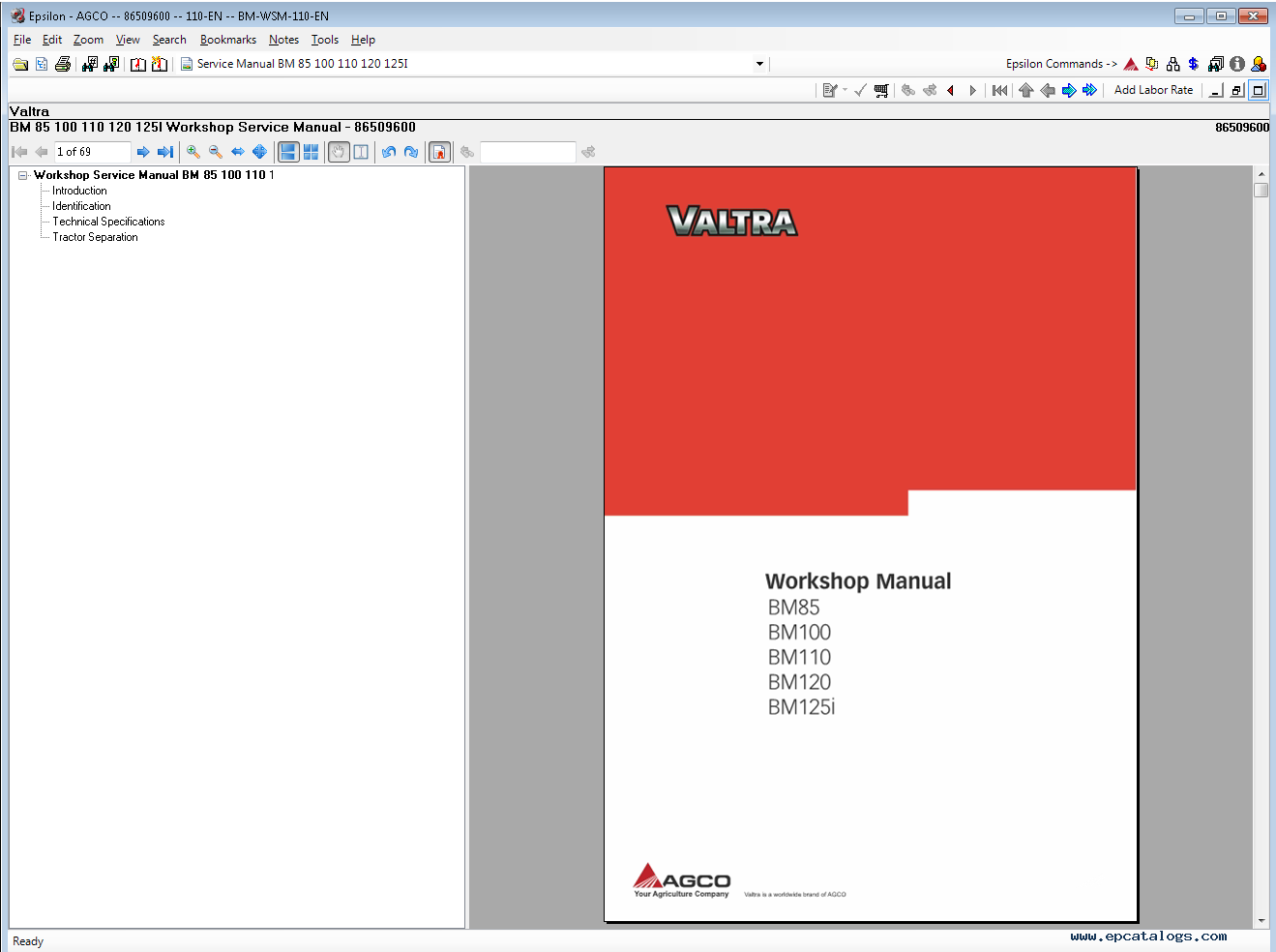Open the Search menu
Viewport: 1276px width, 952px height.
(169, 40)
